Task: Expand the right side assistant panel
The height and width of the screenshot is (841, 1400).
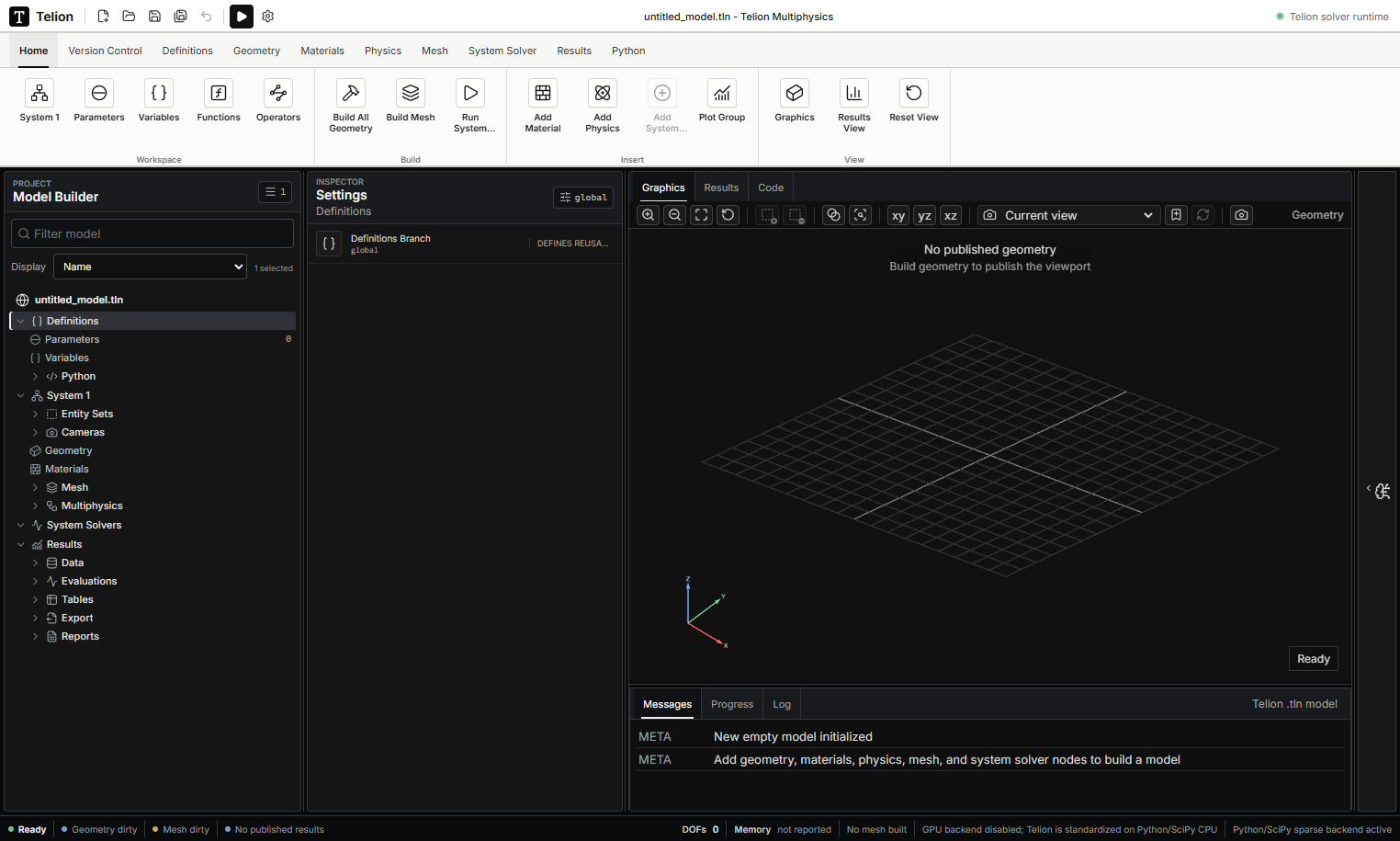Action: pyautogui.click(x=1378, y=491)
